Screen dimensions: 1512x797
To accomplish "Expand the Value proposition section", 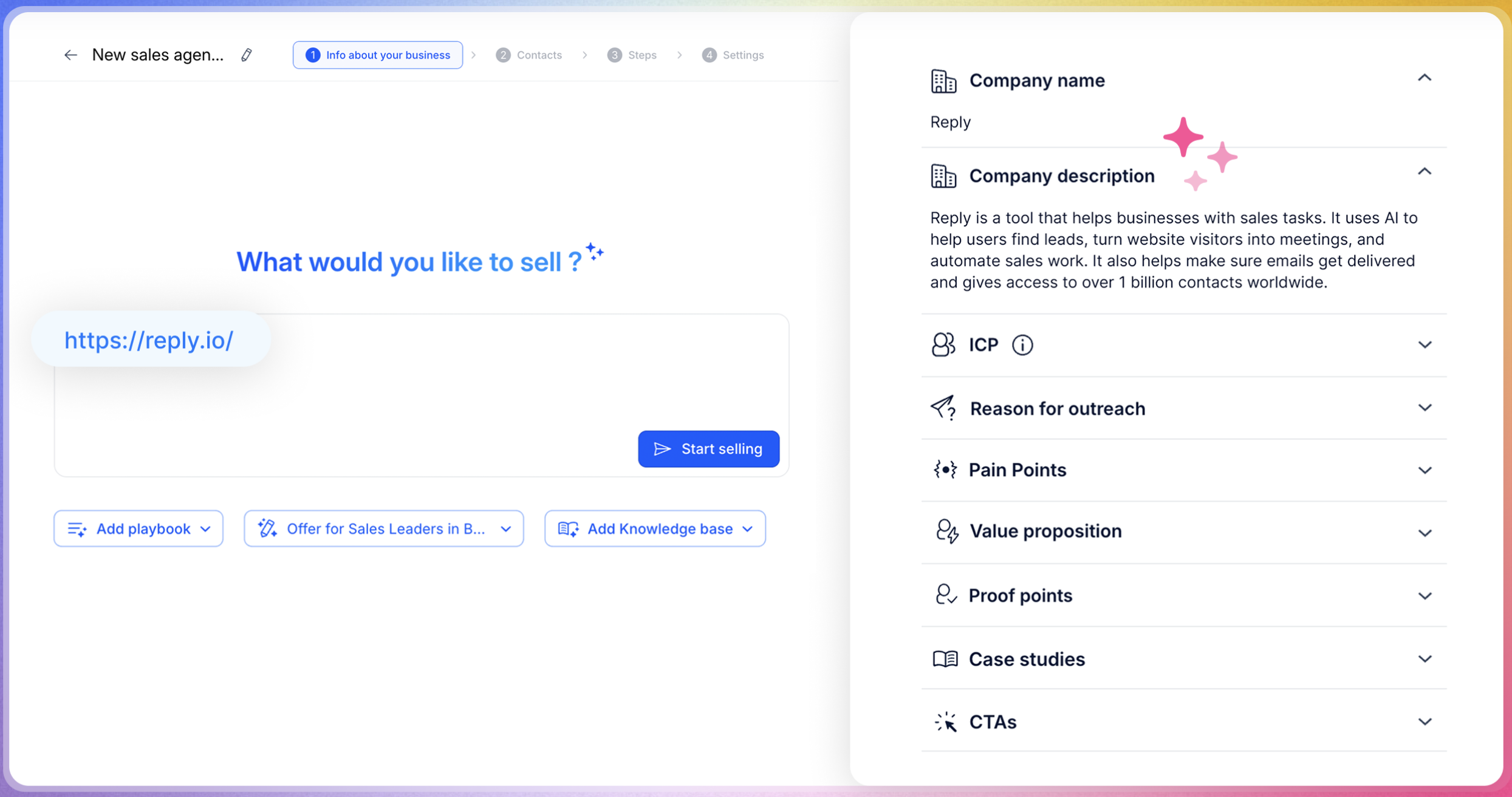I will point(1425,532).
